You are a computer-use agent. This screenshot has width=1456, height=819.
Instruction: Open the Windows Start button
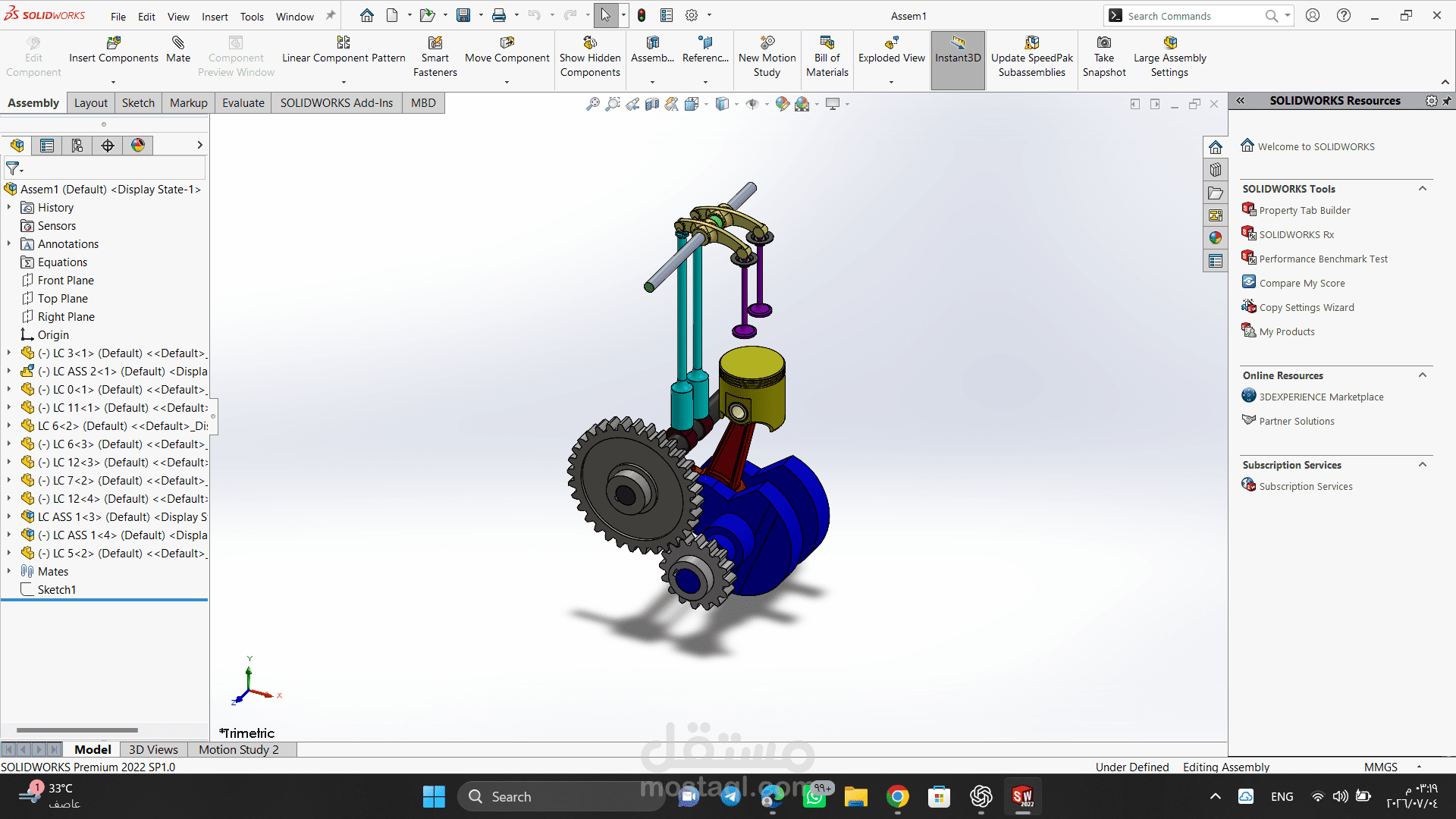click(434, 796)
